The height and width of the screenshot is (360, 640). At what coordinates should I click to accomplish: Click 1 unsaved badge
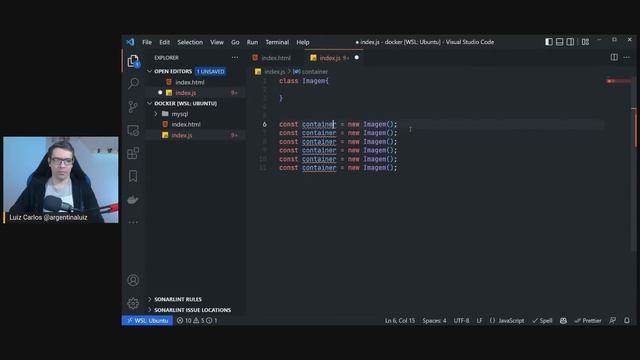point(211,71)
